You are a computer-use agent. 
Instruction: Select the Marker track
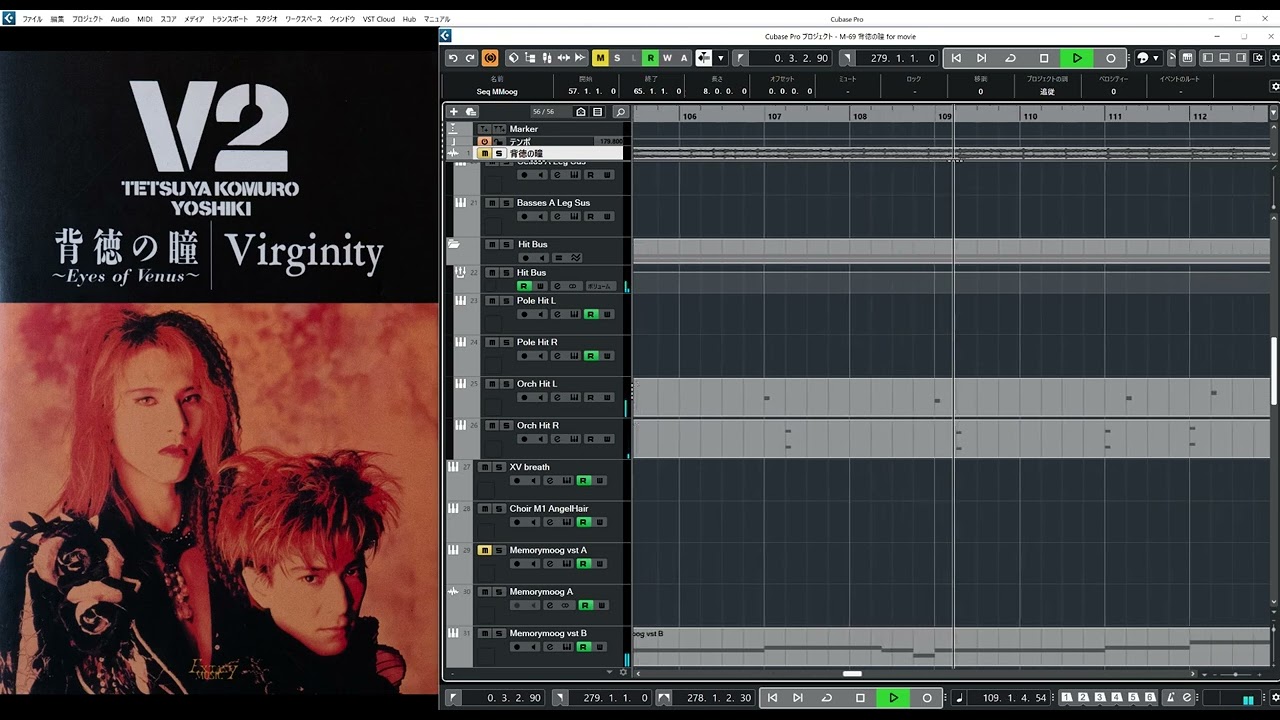pos(523,129)
